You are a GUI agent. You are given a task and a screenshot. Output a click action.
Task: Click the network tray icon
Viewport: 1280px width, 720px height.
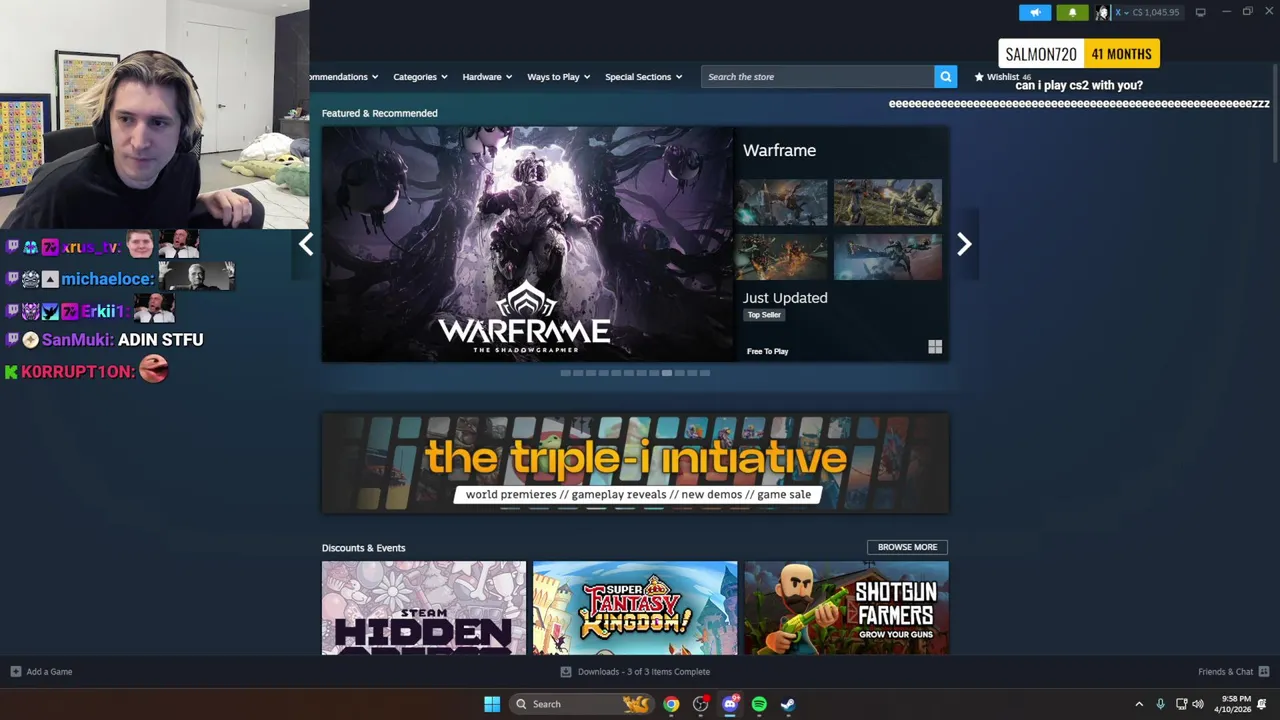pyautogui.click(x=1181, y=704)
